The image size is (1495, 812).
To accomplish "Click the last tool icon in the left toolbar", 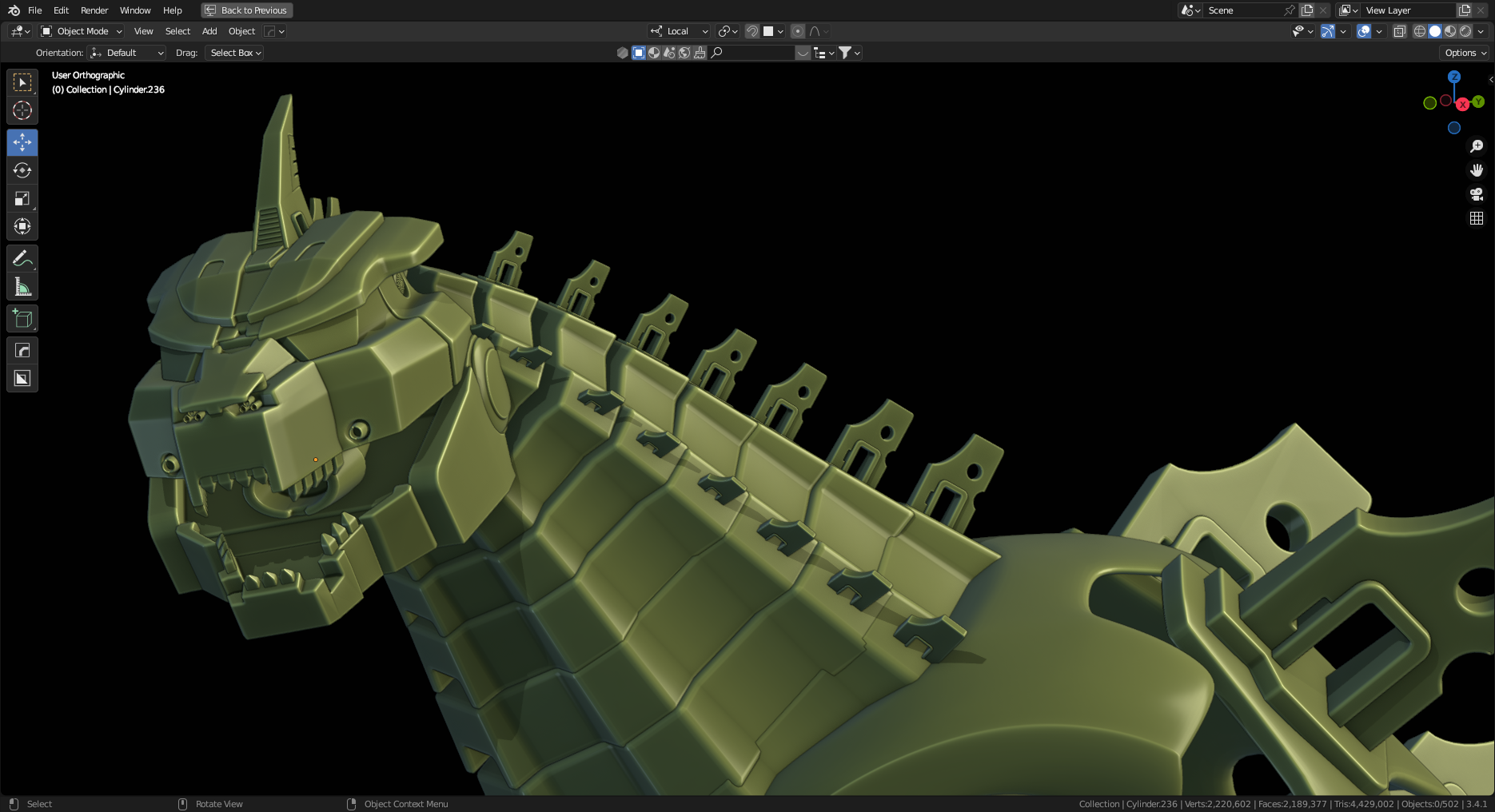I will point(22,378).
